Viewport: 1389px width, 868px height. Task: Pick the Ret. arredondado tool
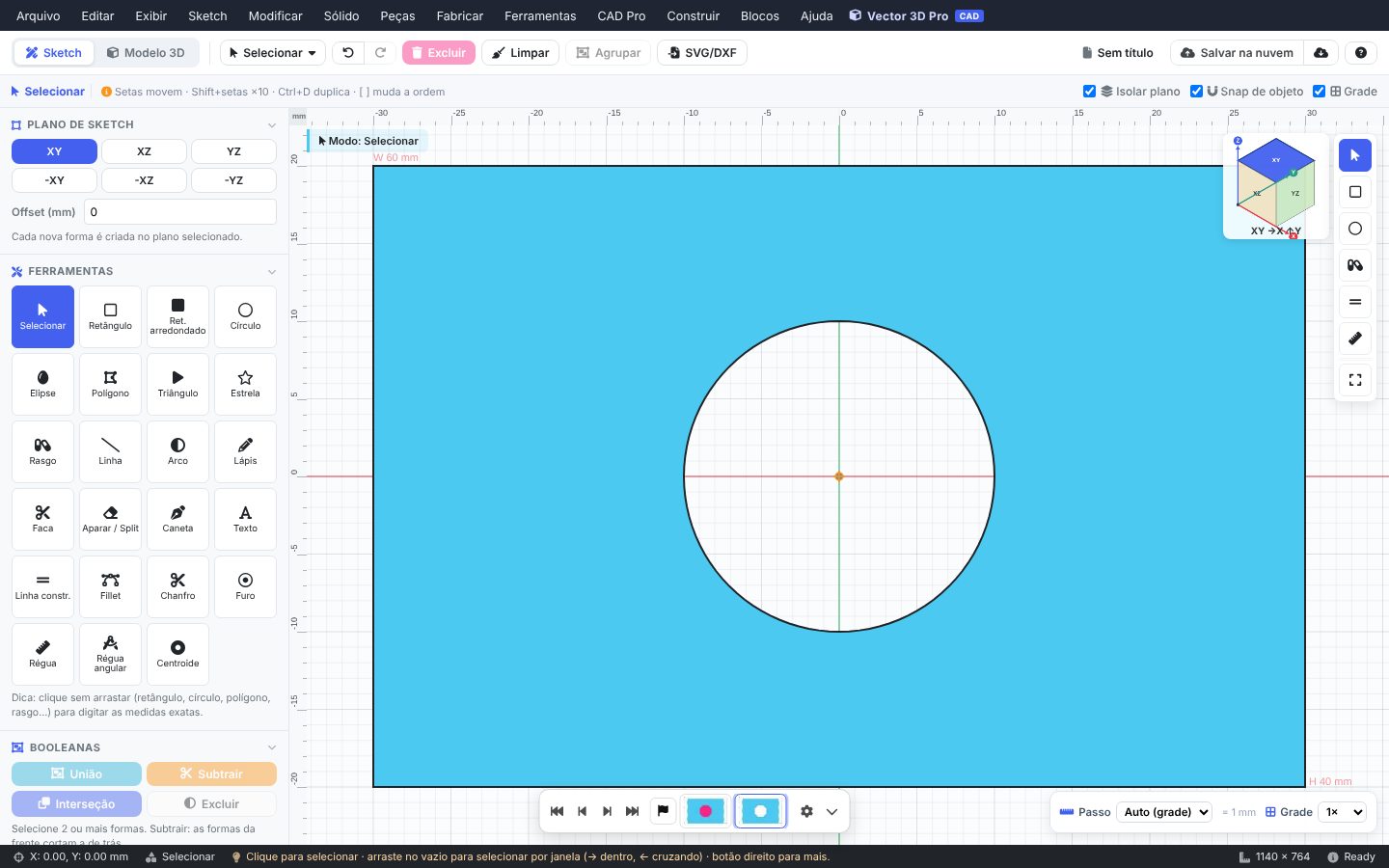(177, 316)
